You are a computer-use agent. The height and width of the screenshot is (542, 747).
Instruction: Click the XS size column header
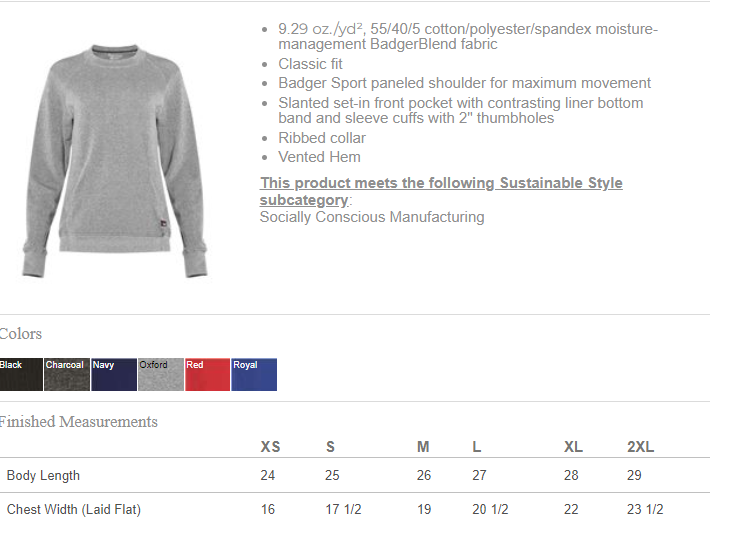270,447
